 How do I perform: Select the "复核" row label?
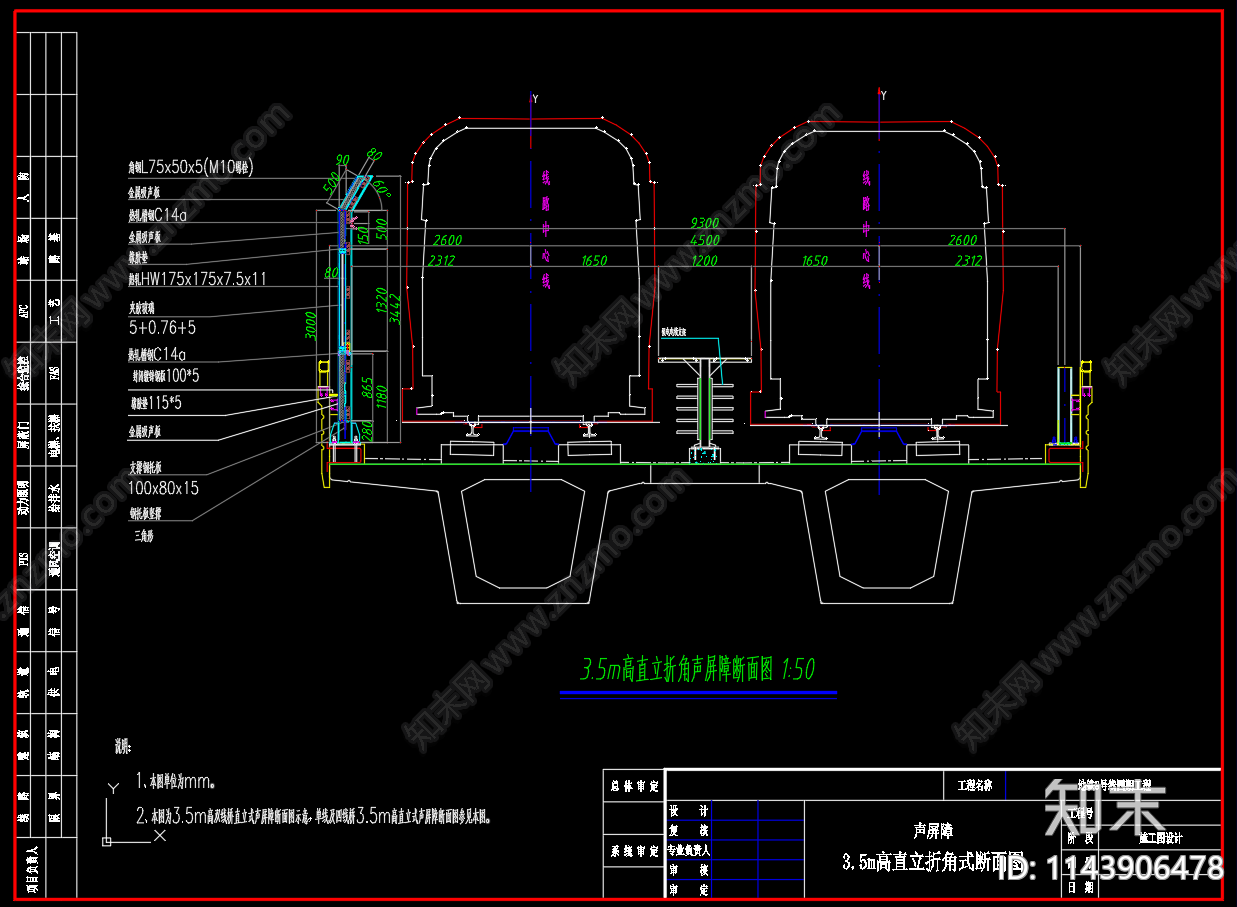coord(689,831)
